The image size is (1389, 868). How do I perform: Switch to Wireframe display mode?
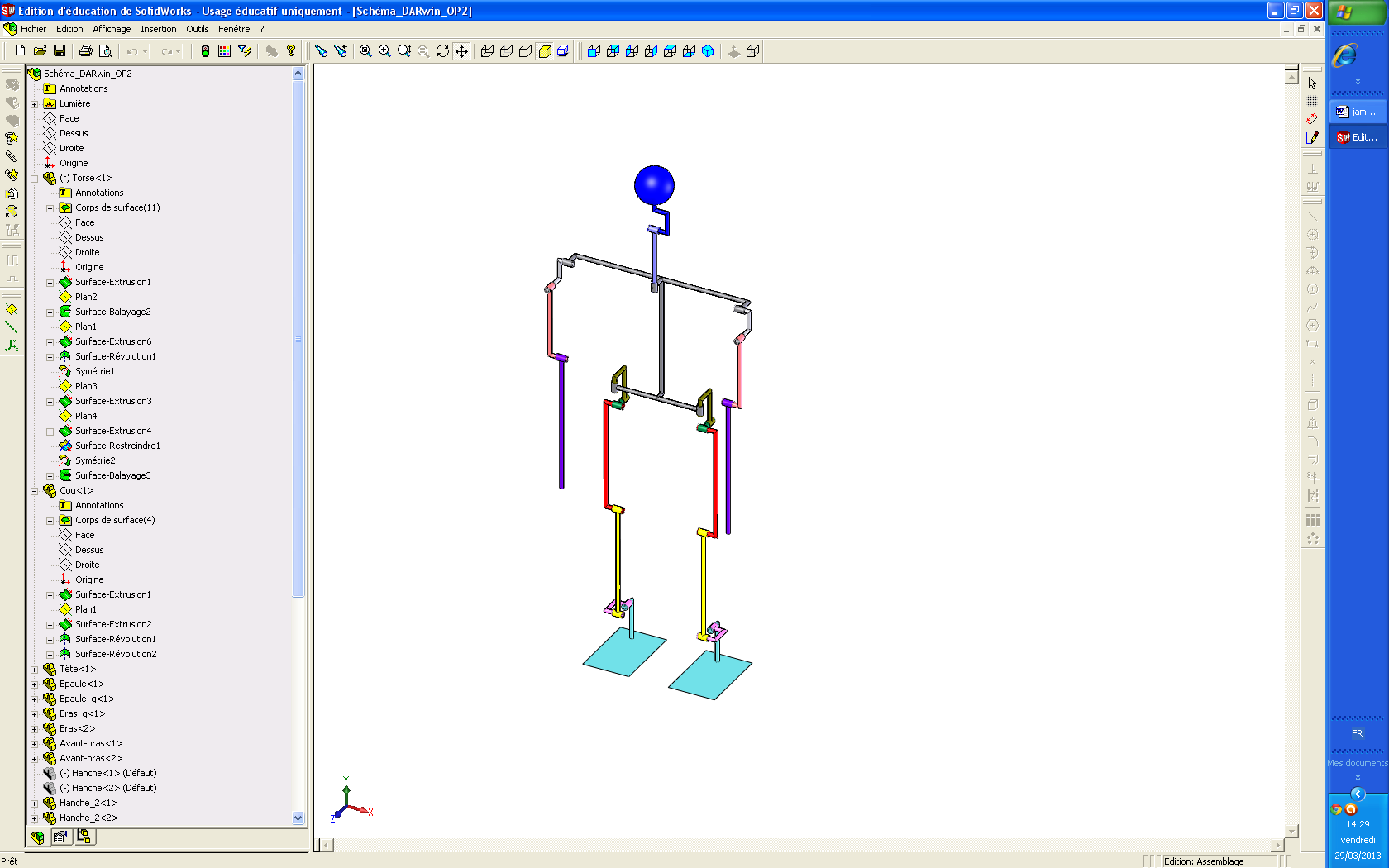[x=487, y=51]
